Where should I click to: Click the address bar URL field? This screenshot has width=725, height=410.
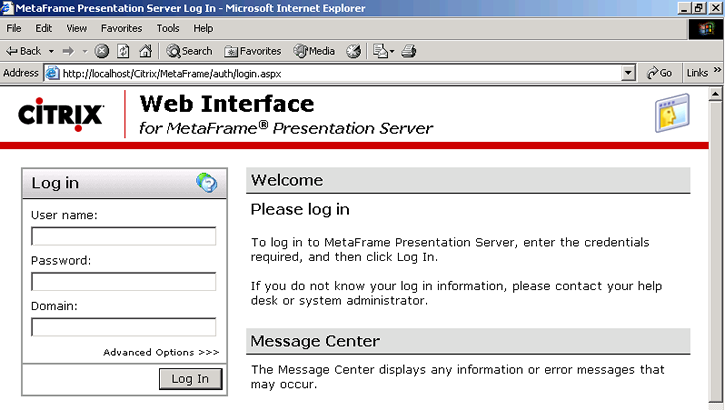click(340, 73)
